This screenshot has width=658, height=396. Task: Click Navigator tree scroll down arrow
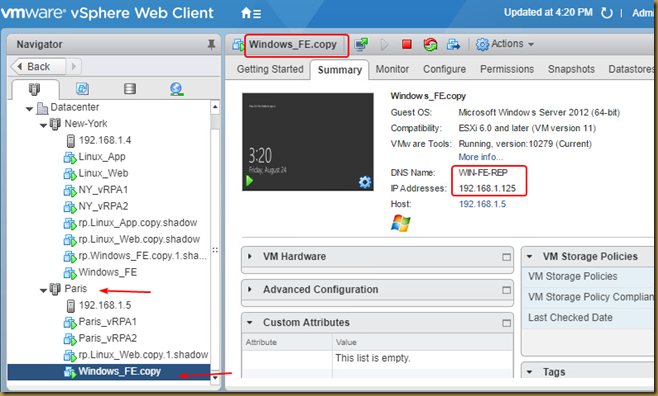point(215,378)
